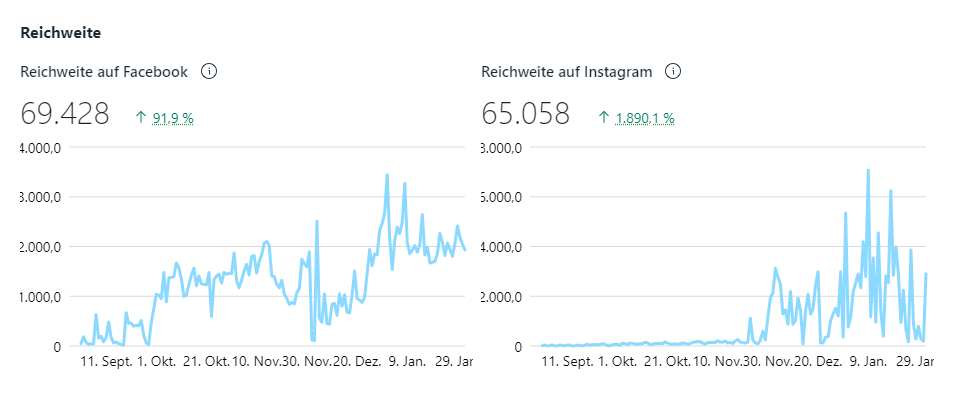Click the 2.000,0 axis value on the Facebook chart
The width and height of the screenshot is (954, 415).
click(41, 247)
